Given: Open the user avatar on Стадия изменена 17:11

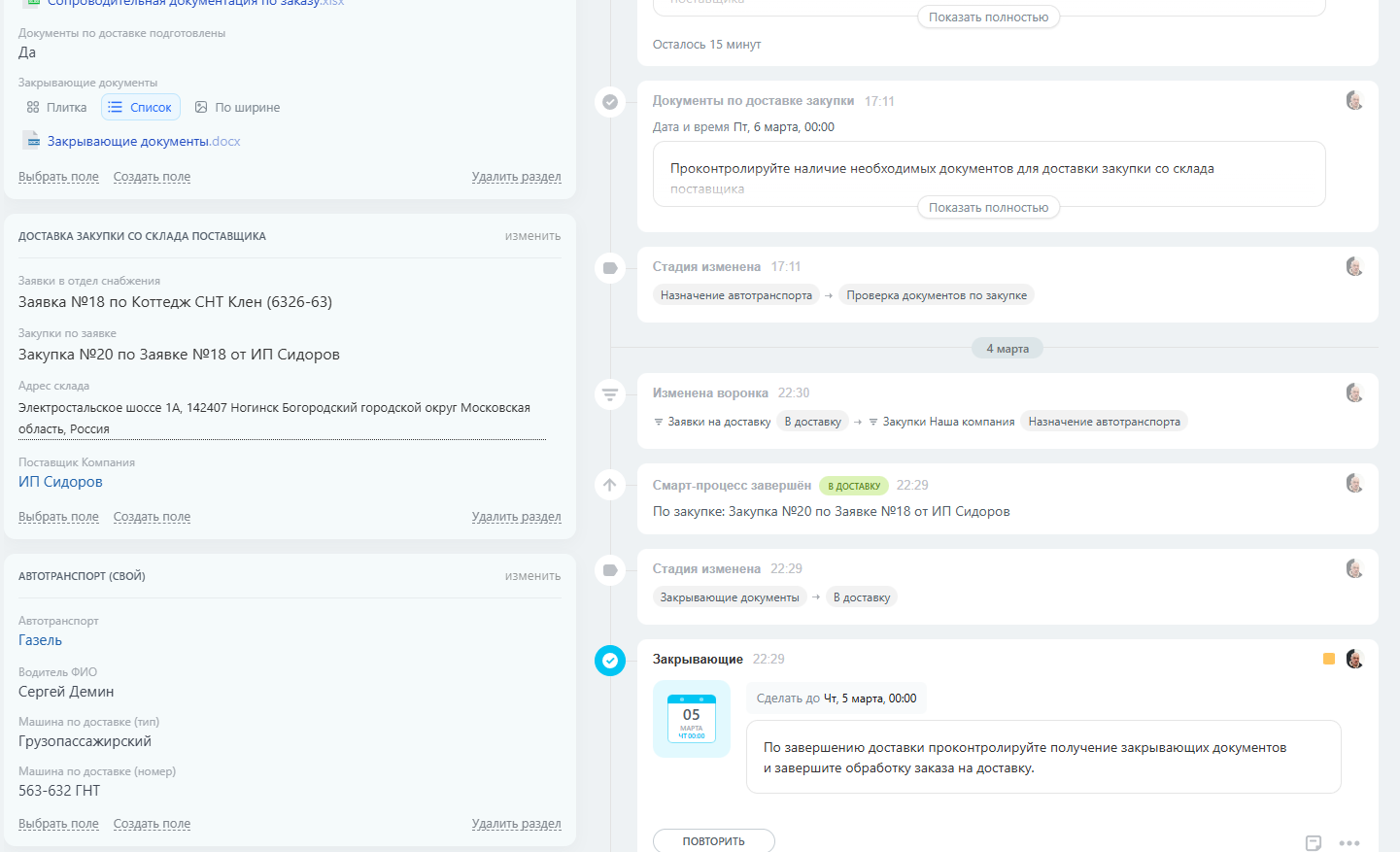Looking at the screenshot, I should click(x=1355, y=266).
